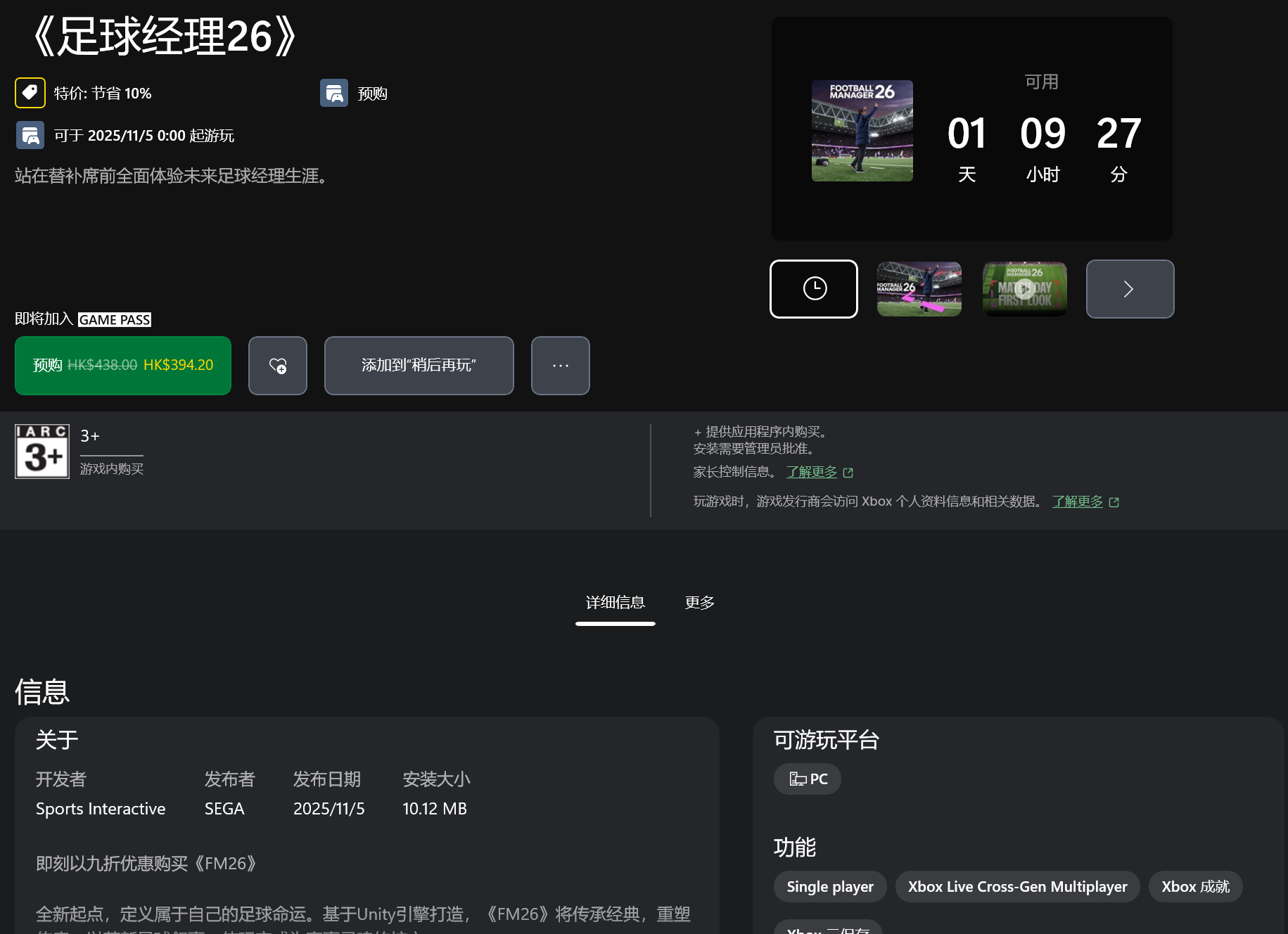The width and height of the screenshot is (1288, 934).
Task: Switch to the 详细信息 tab
Action: click(x=616, y=603)
